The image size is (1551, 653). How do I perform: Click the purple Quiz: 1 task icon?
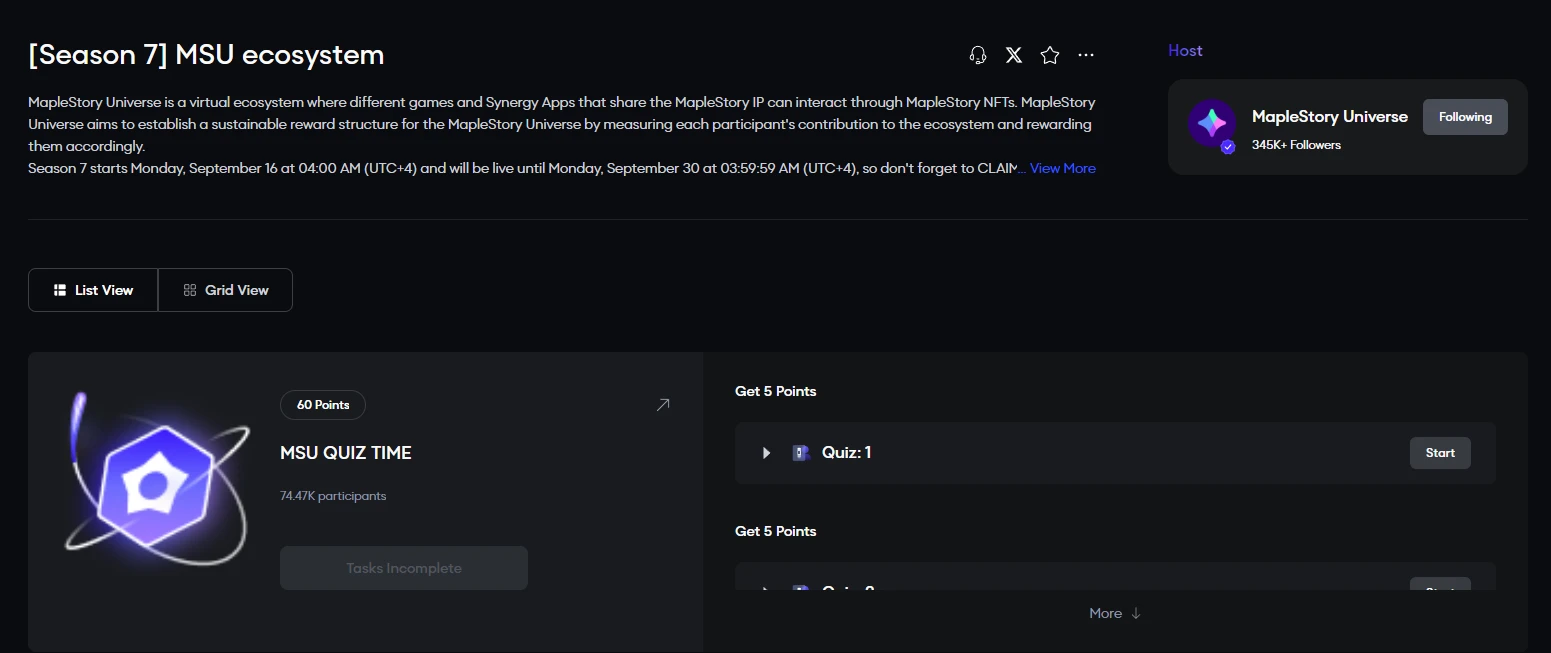coord(800,453)
